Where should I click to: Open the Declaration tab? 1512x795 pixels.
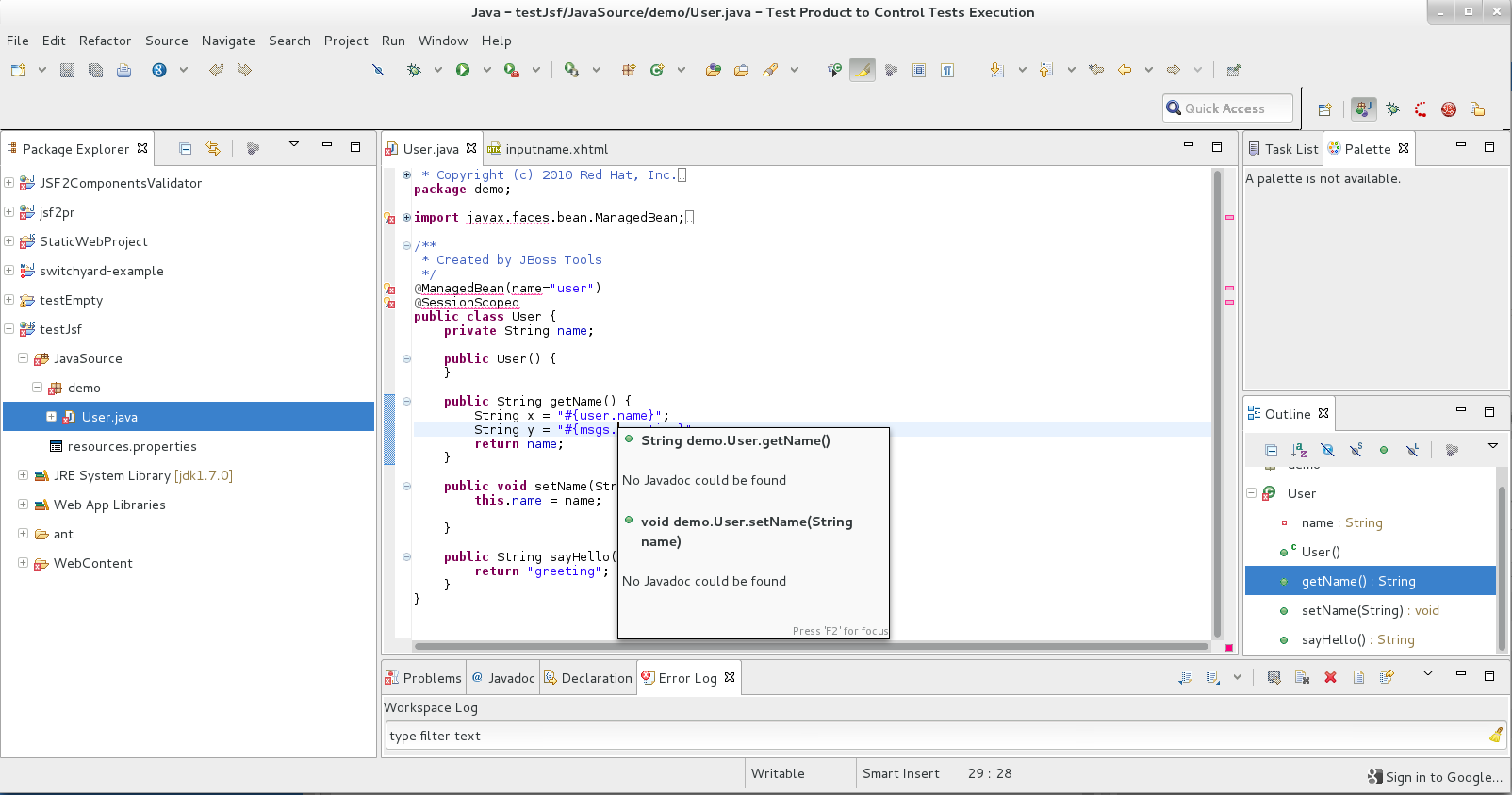[587, 678]
